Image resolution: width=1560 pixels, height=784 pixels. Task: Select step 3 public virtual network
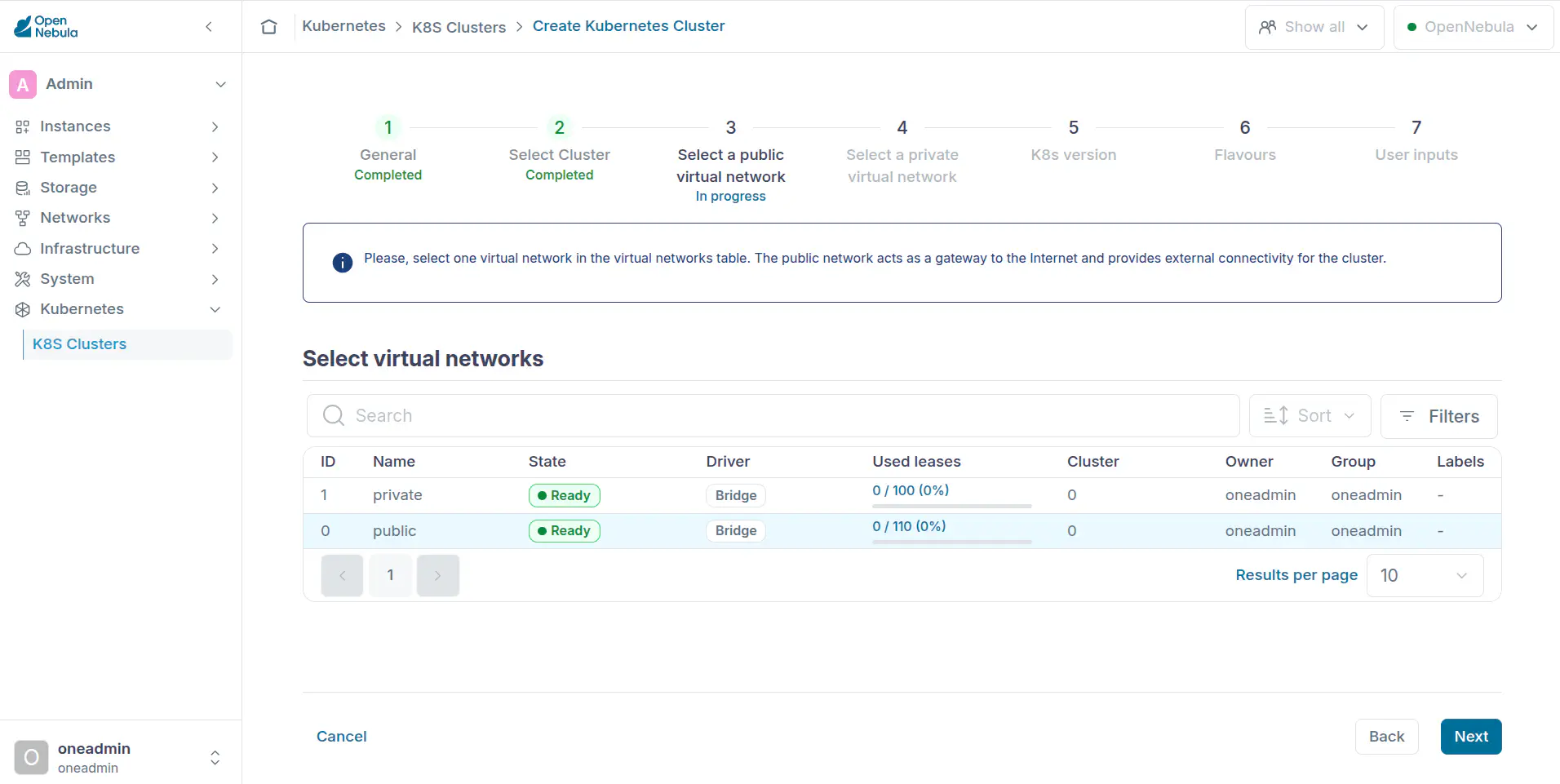click(731, 161)
